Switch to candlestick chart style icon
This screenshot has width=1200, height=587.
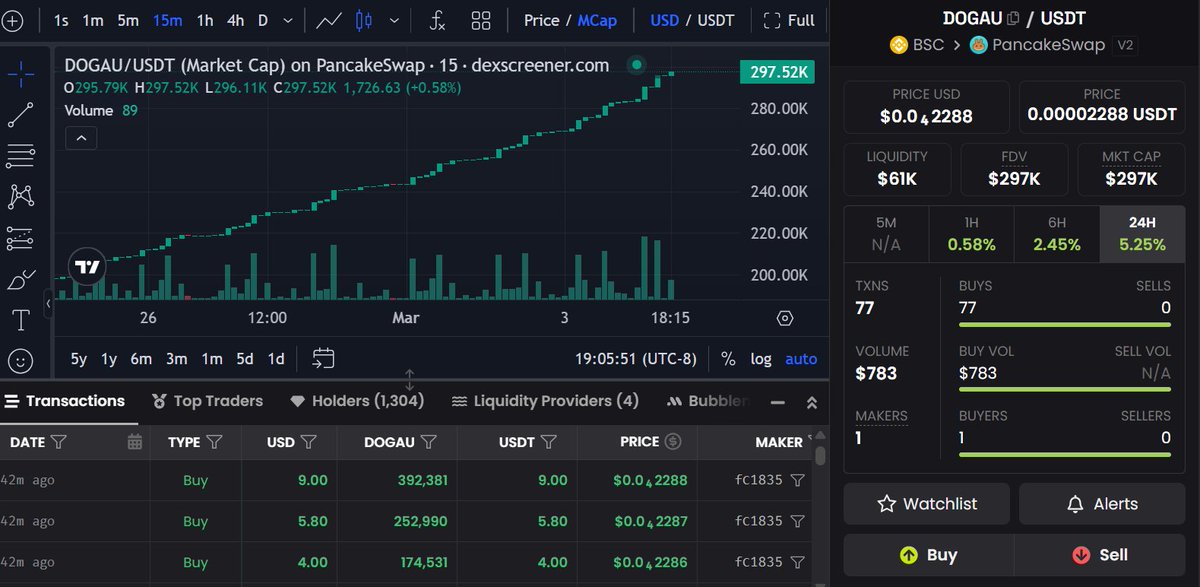click(x=363, y=20)
